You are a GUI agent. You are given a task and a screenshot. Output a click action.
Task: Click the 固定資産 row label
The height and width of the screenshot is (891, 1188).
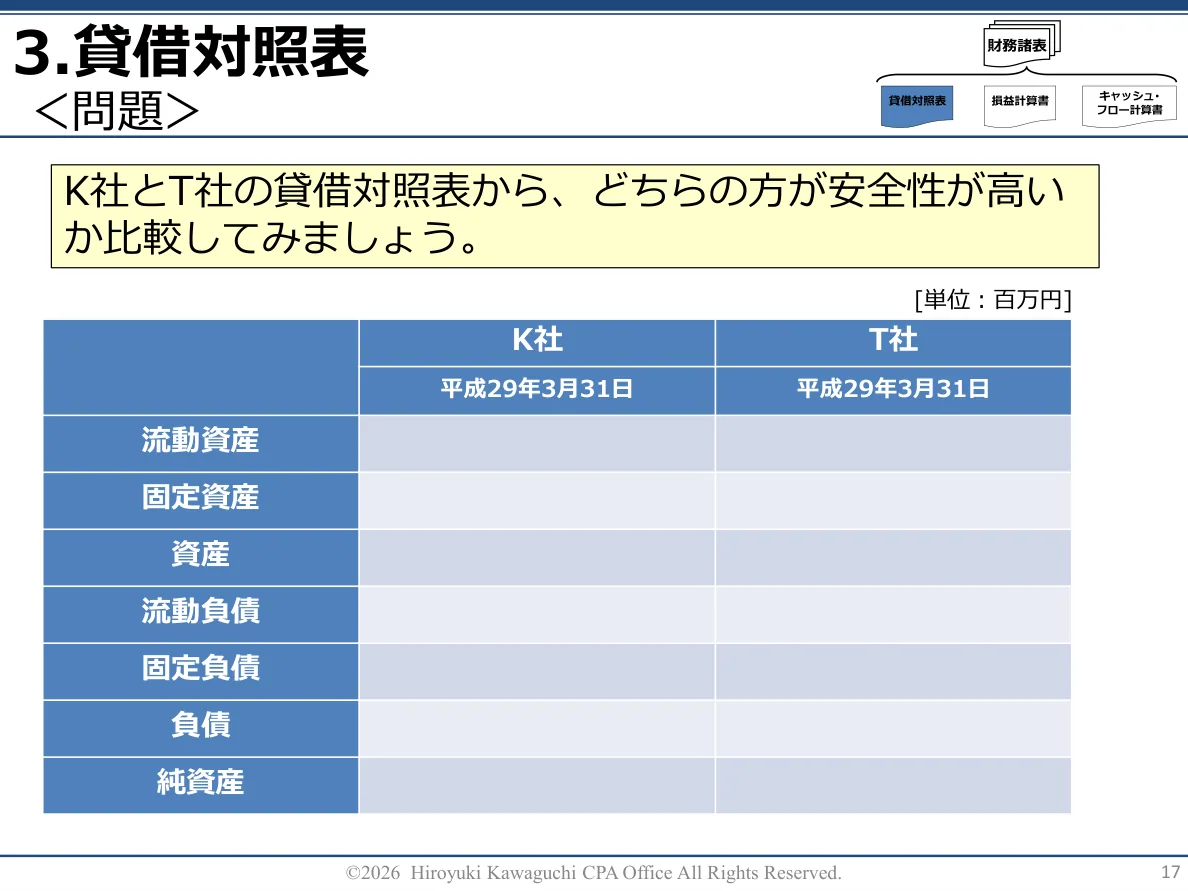[x=201, y=500]
